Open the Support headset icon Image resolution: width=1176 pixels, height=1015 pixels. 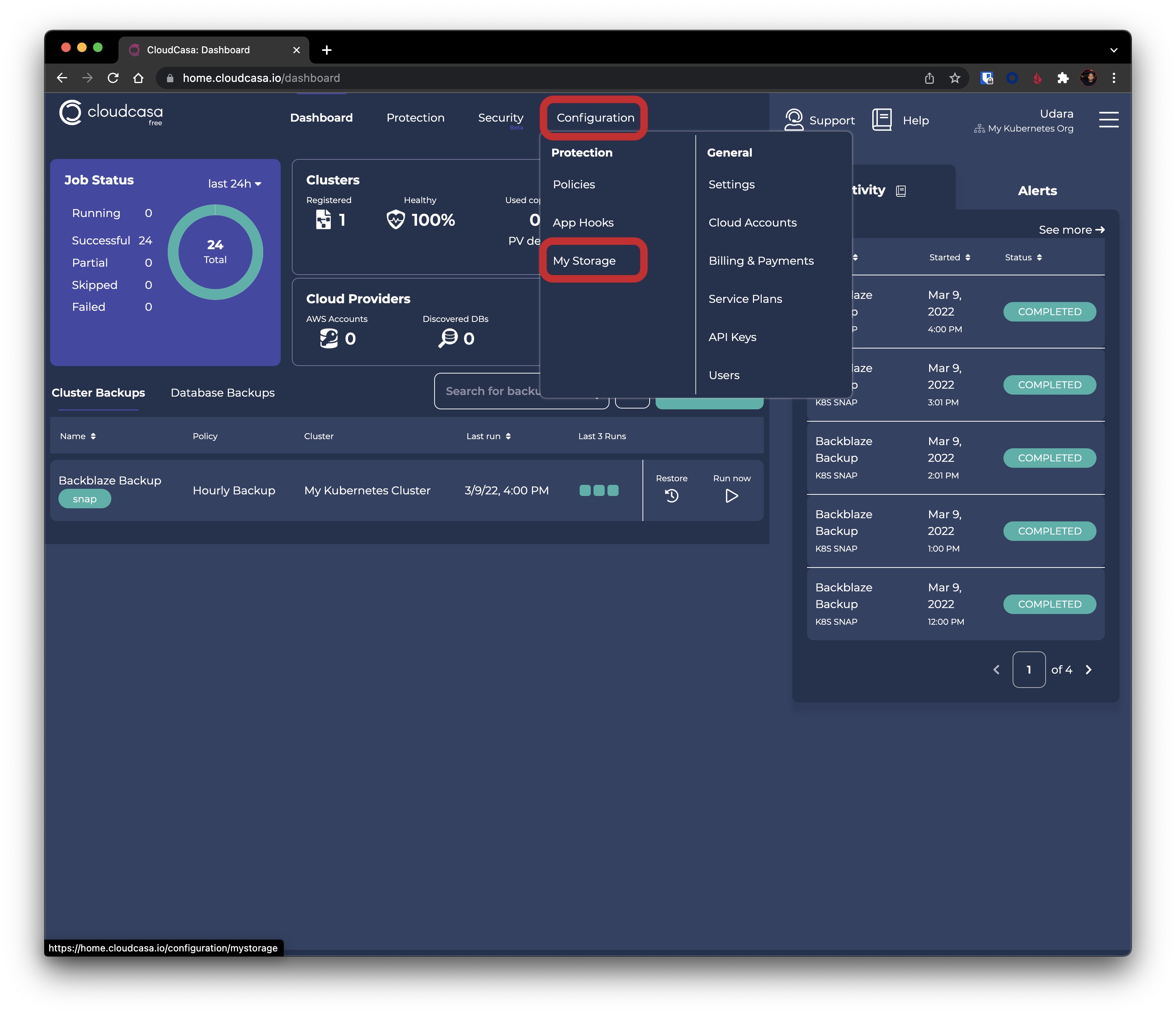(794, 120)
